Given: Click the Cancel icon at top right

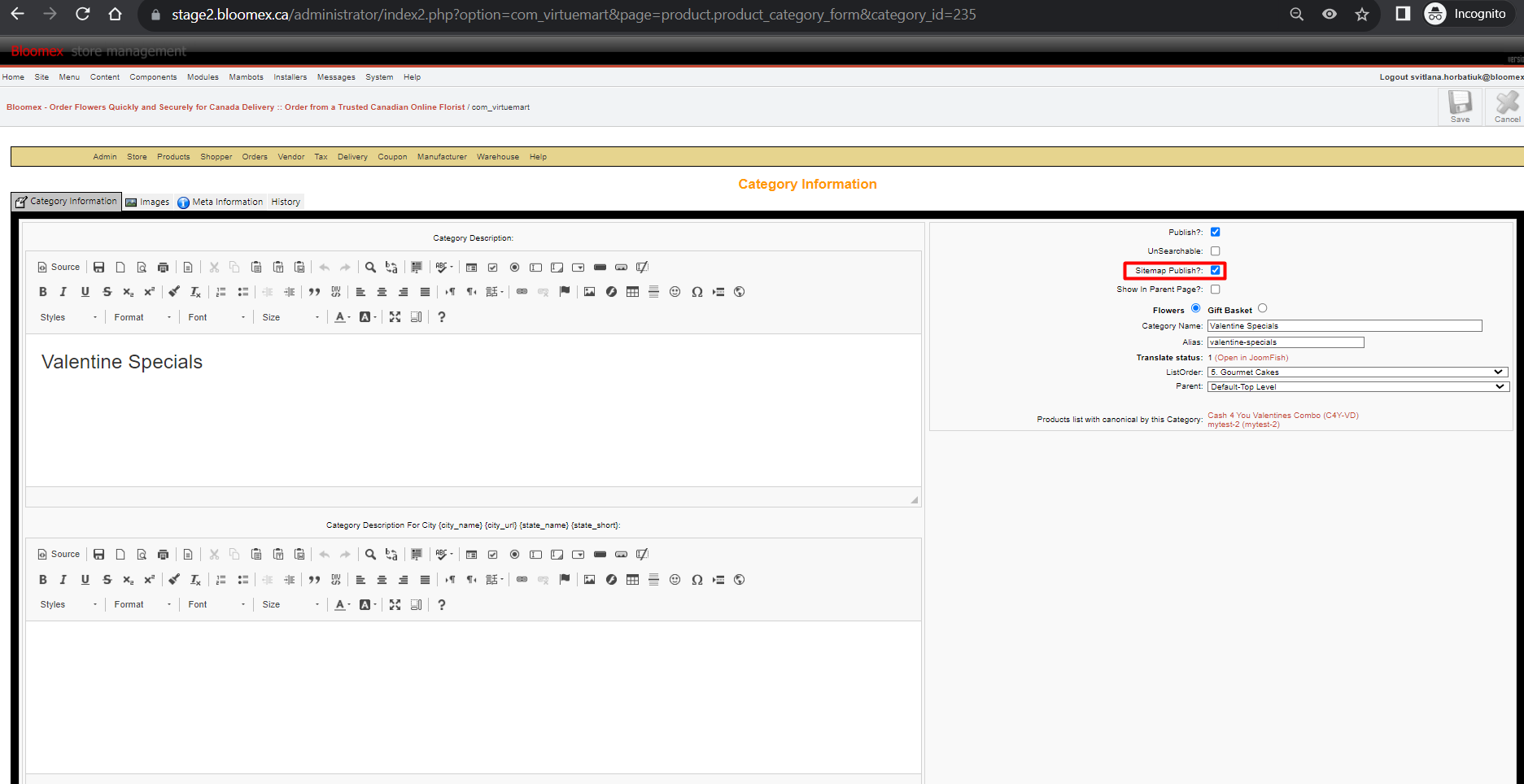Looking at the screenshot, I should pos(1507,106).
